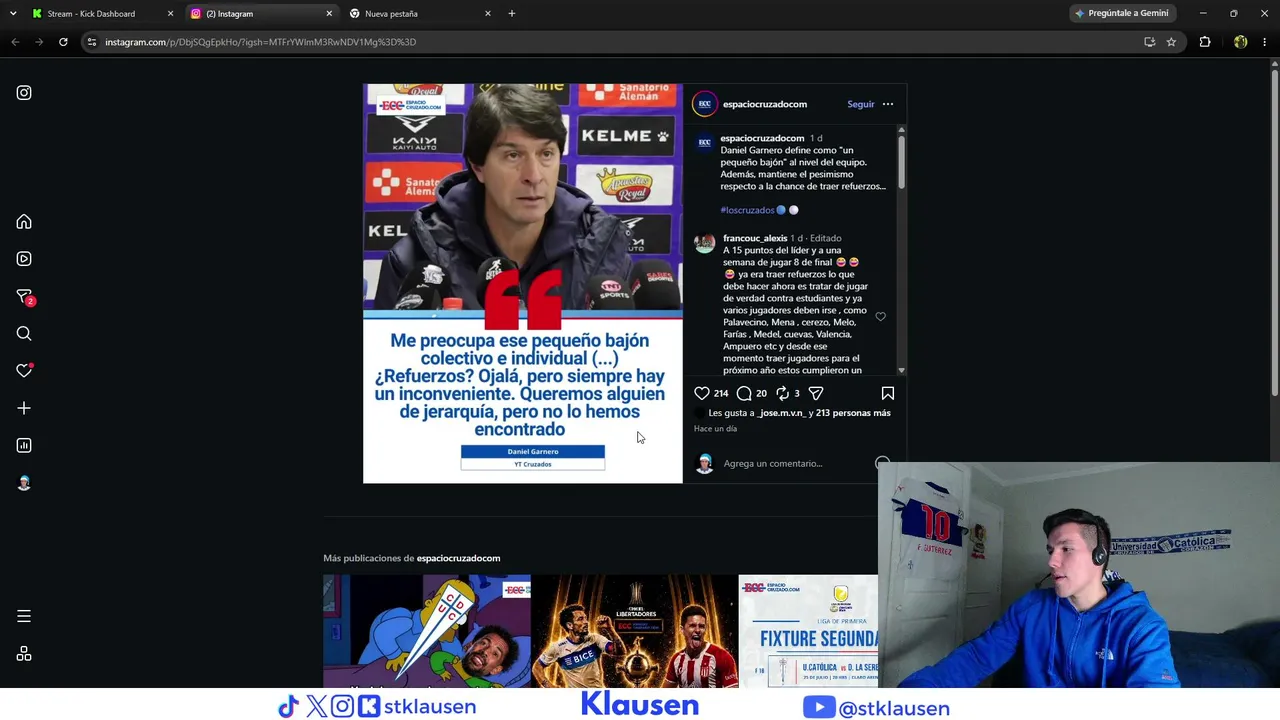Go back to the previous page
1280x720 pixels.
tap(15, 42)
